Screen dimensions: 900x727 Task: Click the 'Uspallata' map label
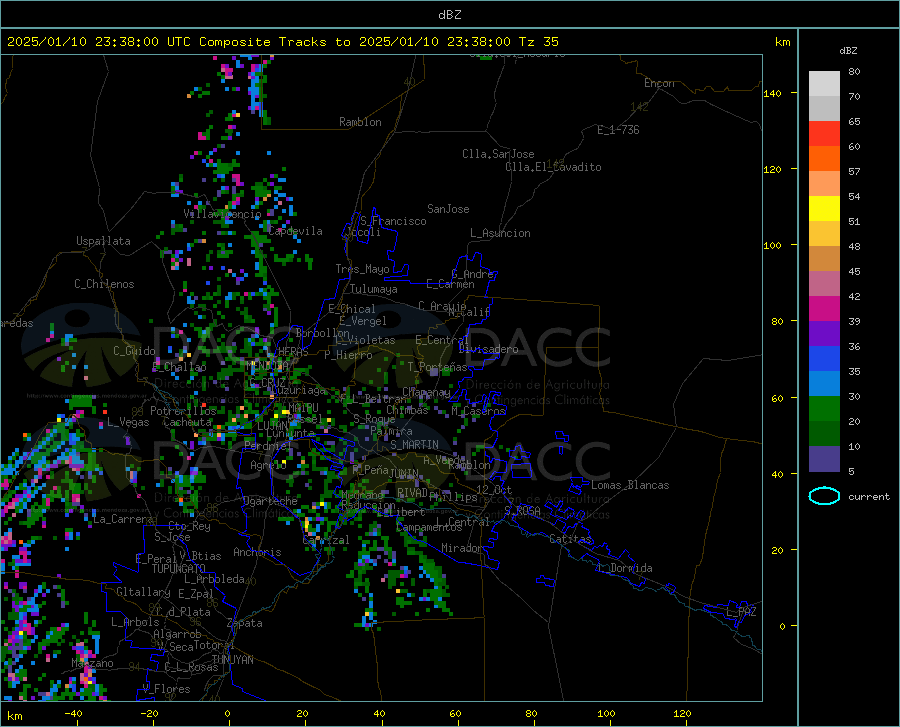click(103, 241)
